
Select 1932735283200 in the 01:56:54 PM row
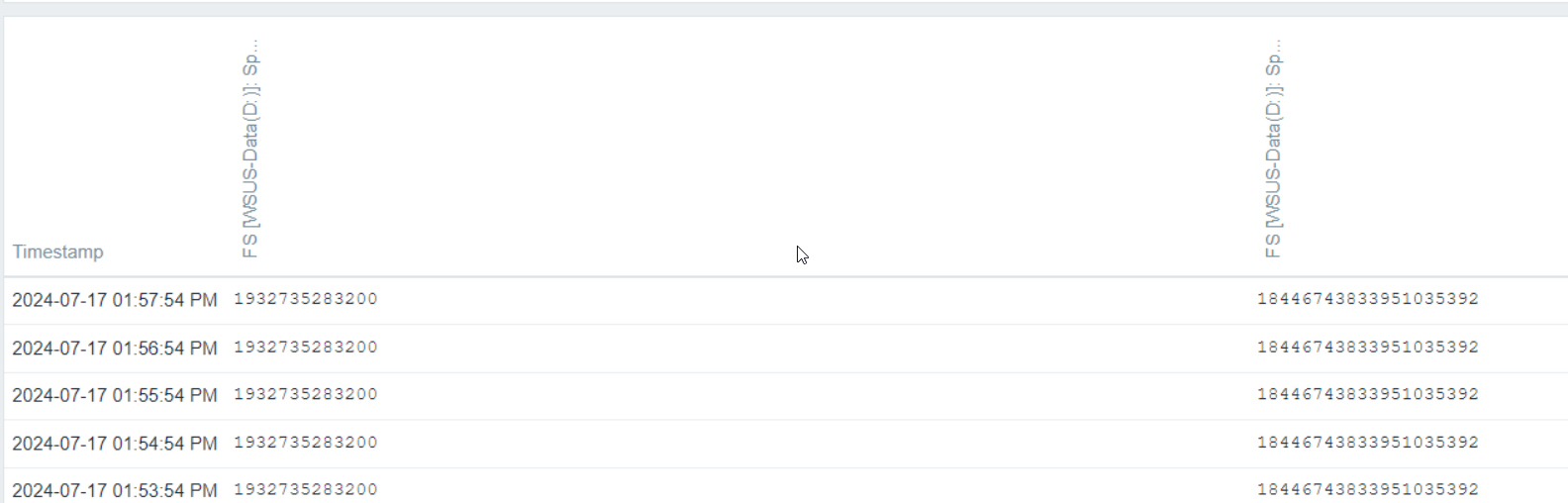(306, 348)
